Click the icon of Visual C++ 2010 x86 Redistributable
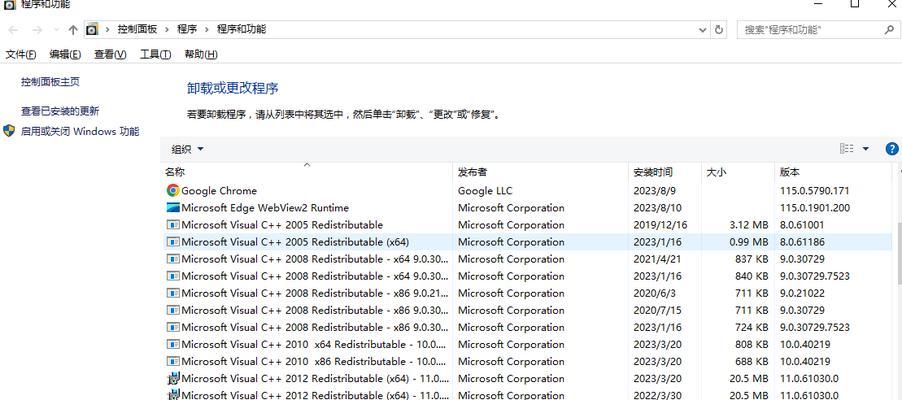This screenshot has height=400, width=902. [173, 361]
